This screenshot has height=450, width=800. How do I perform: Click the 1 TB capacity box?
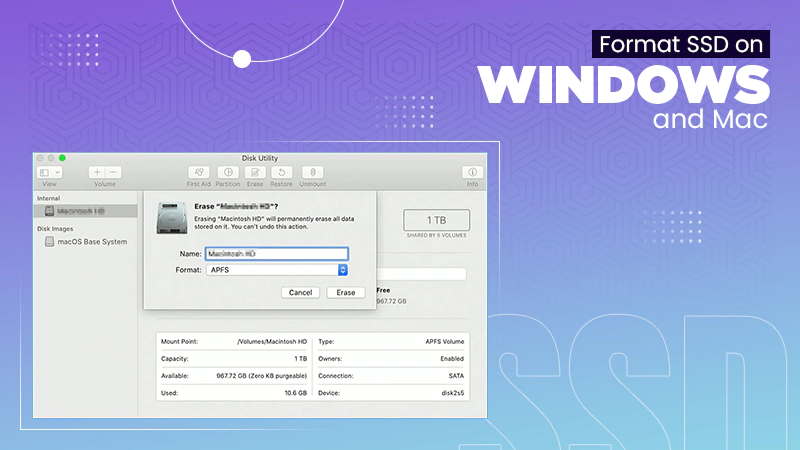[437, 220]
